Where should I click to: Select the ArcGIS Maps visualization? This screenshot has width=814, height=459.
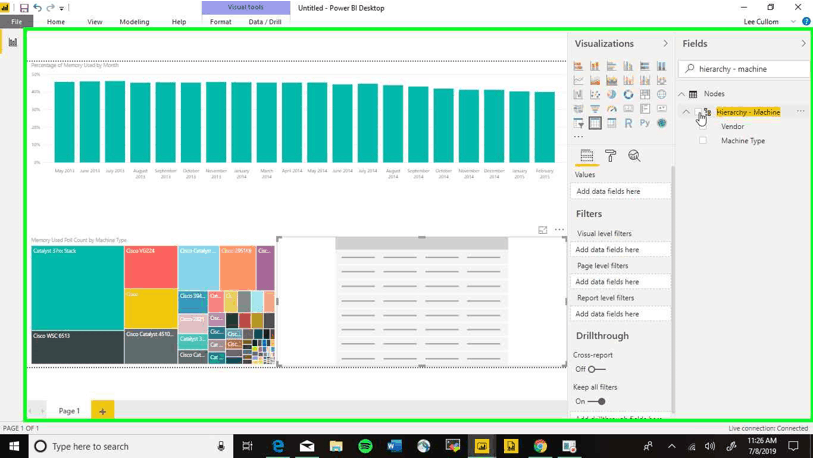pyautogui.click(x=661, y=123)
